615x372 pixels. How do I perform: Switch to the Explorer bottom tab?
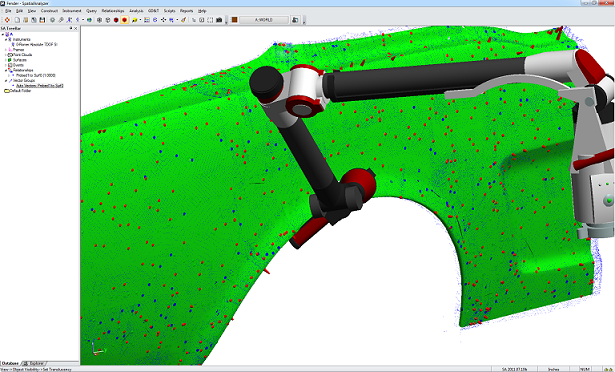(35, 363)
